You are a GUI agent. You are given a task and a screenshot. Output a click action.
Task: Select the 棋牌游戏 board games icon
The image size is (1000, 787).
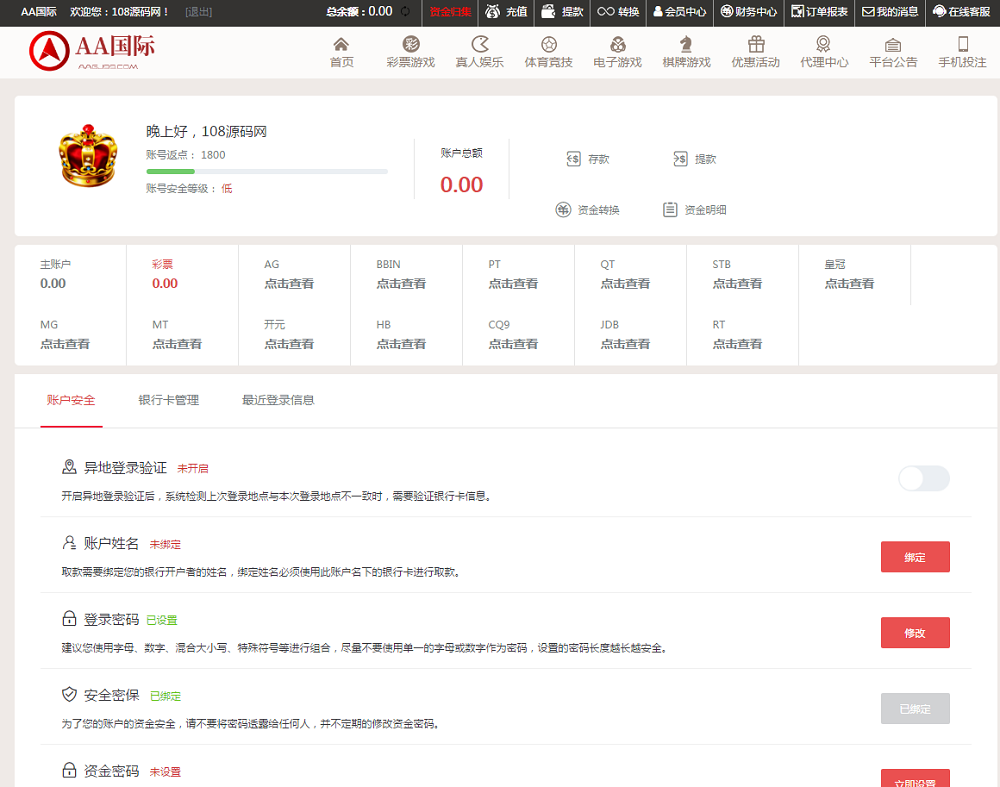tap(686, 52)
